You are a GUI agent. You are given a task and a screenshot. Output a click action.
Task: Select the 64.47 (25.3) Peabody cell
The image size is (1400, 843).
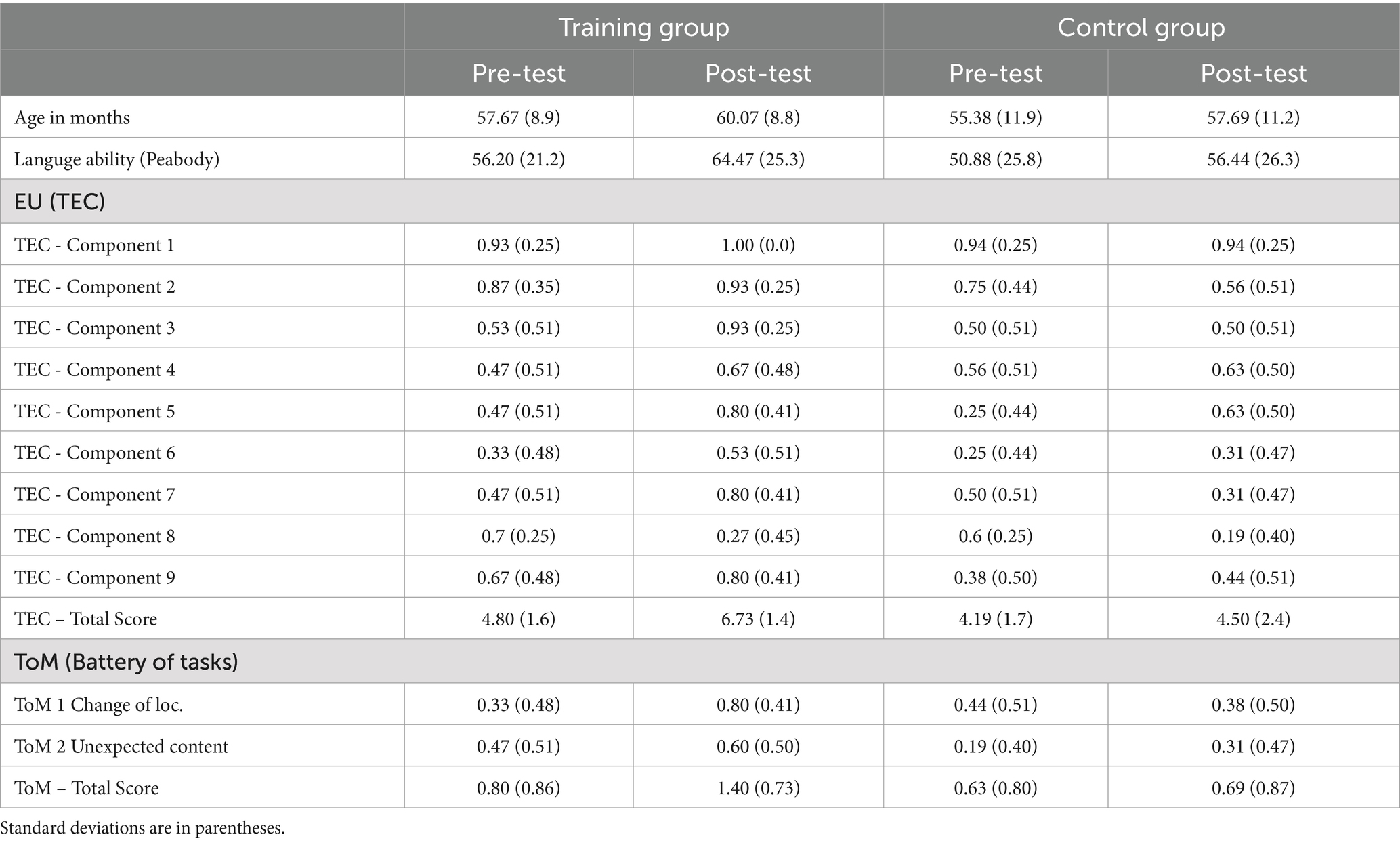coord(759,159)
